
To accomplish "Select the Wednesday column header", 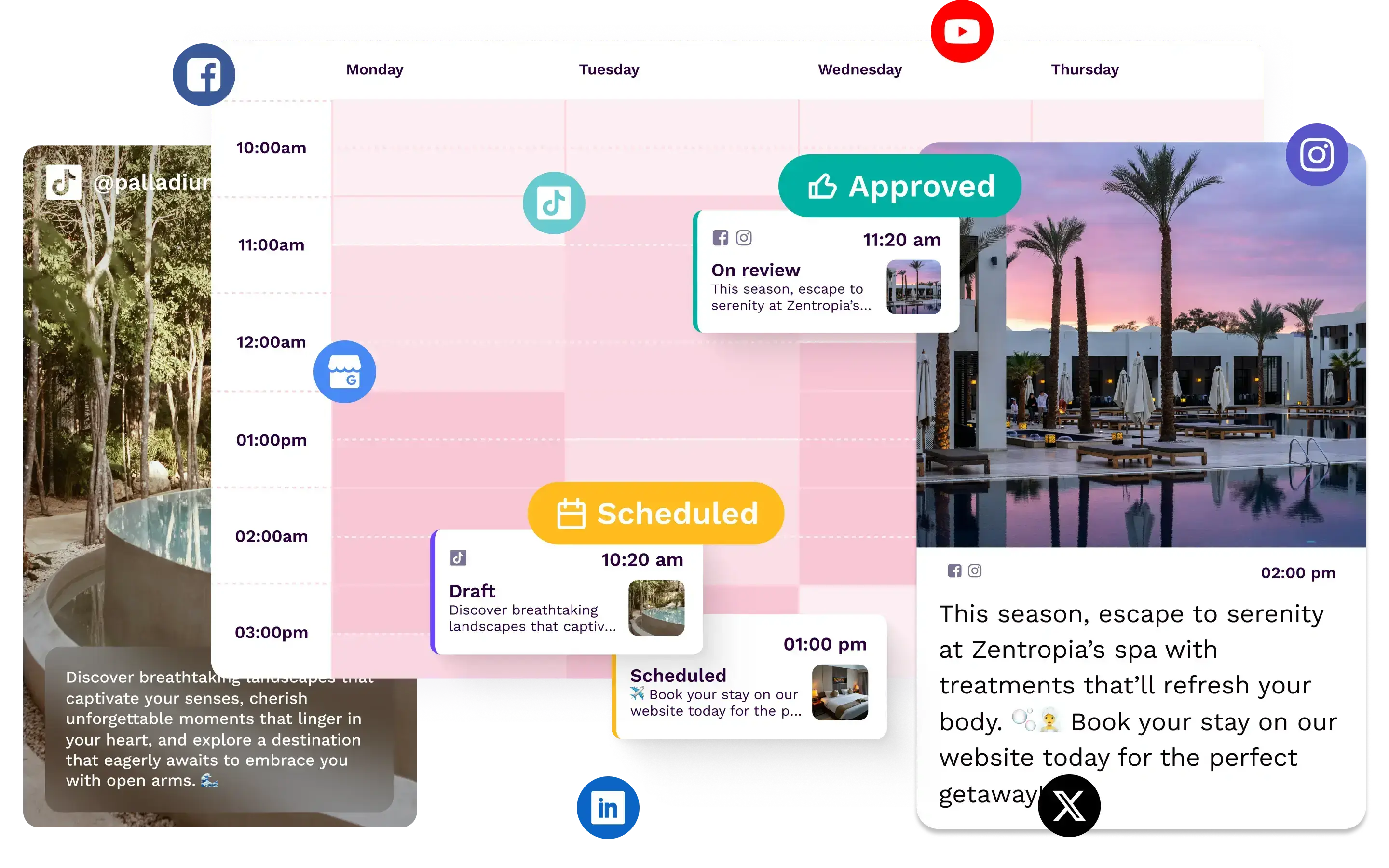I will tap(860, 69).
